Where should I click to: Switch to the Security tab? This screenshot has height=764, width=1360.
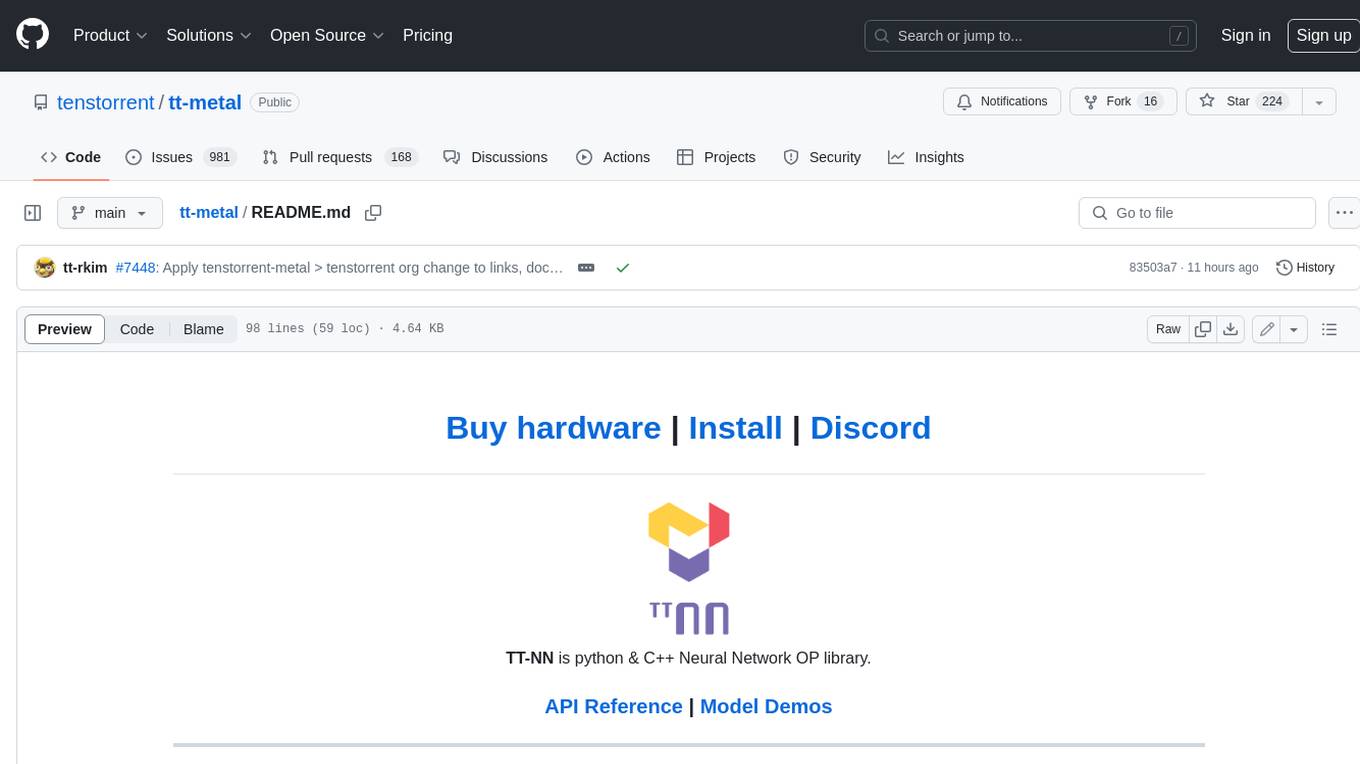pyautogui.click(x=822, y=157)
